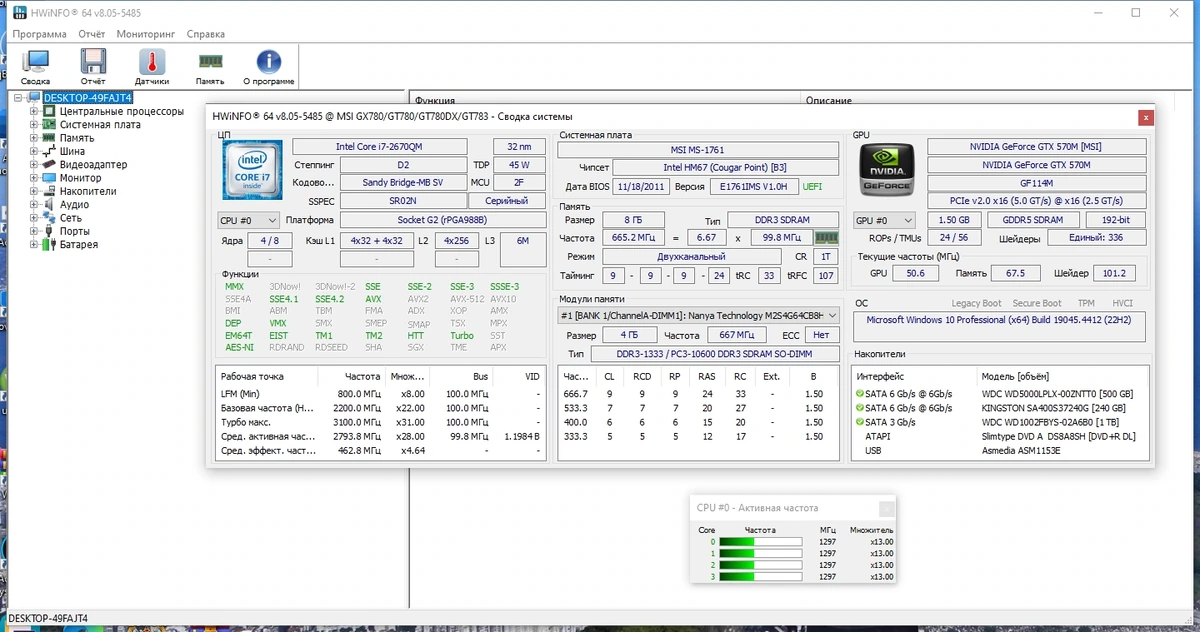Expand the Порты tree node
Viewport: 1200px width, 632px height.
(33, 231)
